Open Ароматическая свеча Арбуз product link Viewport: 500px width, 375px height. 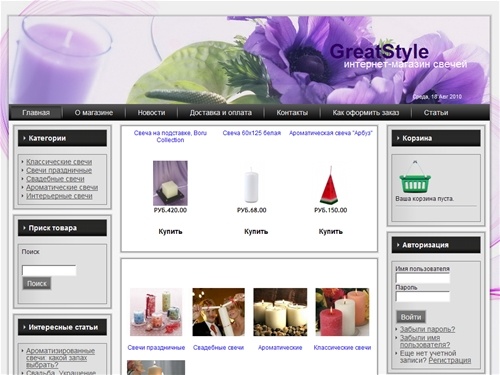pos(331,133)
